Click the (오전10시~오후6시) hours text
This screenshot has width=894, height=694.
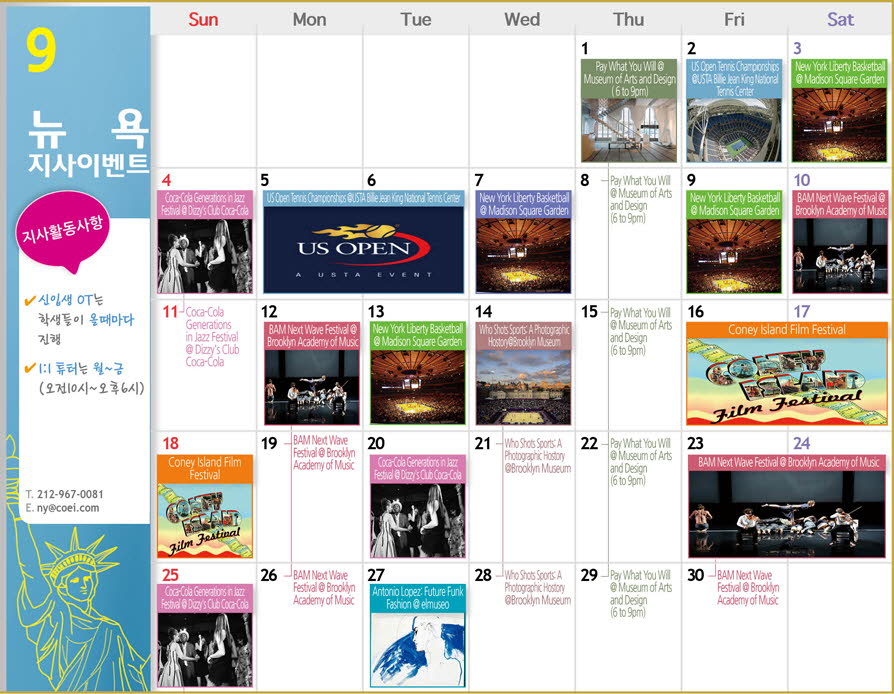[x=92, y=388]
